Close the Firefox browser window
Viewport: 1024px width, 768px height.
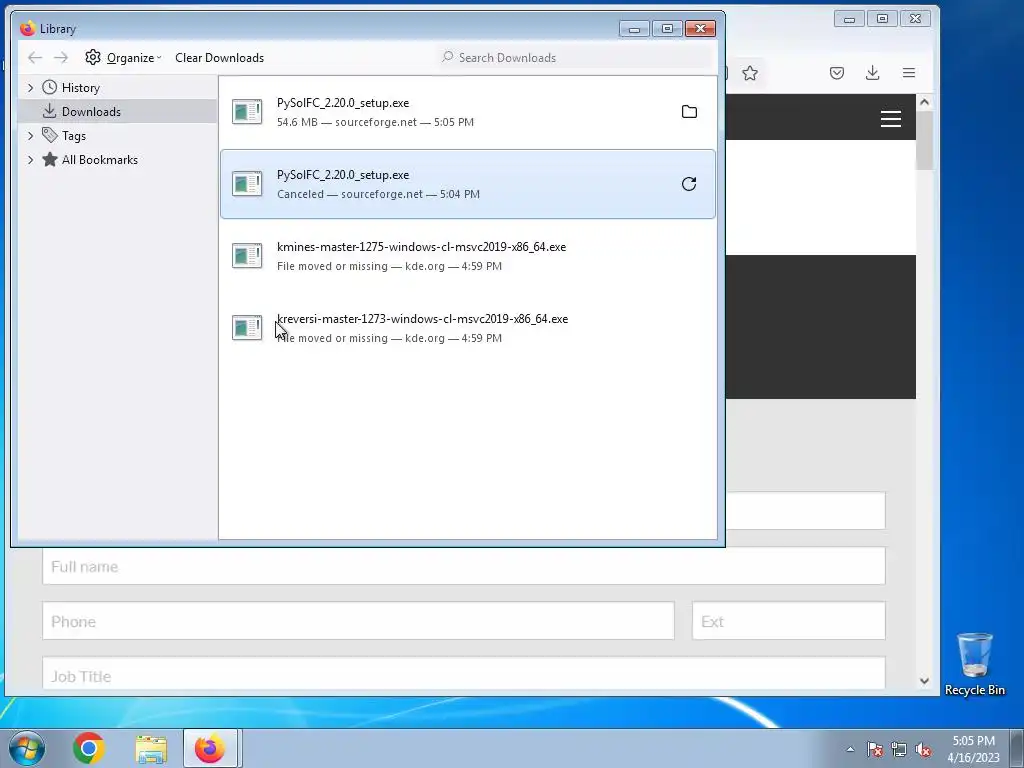click(x=915, y=19)
